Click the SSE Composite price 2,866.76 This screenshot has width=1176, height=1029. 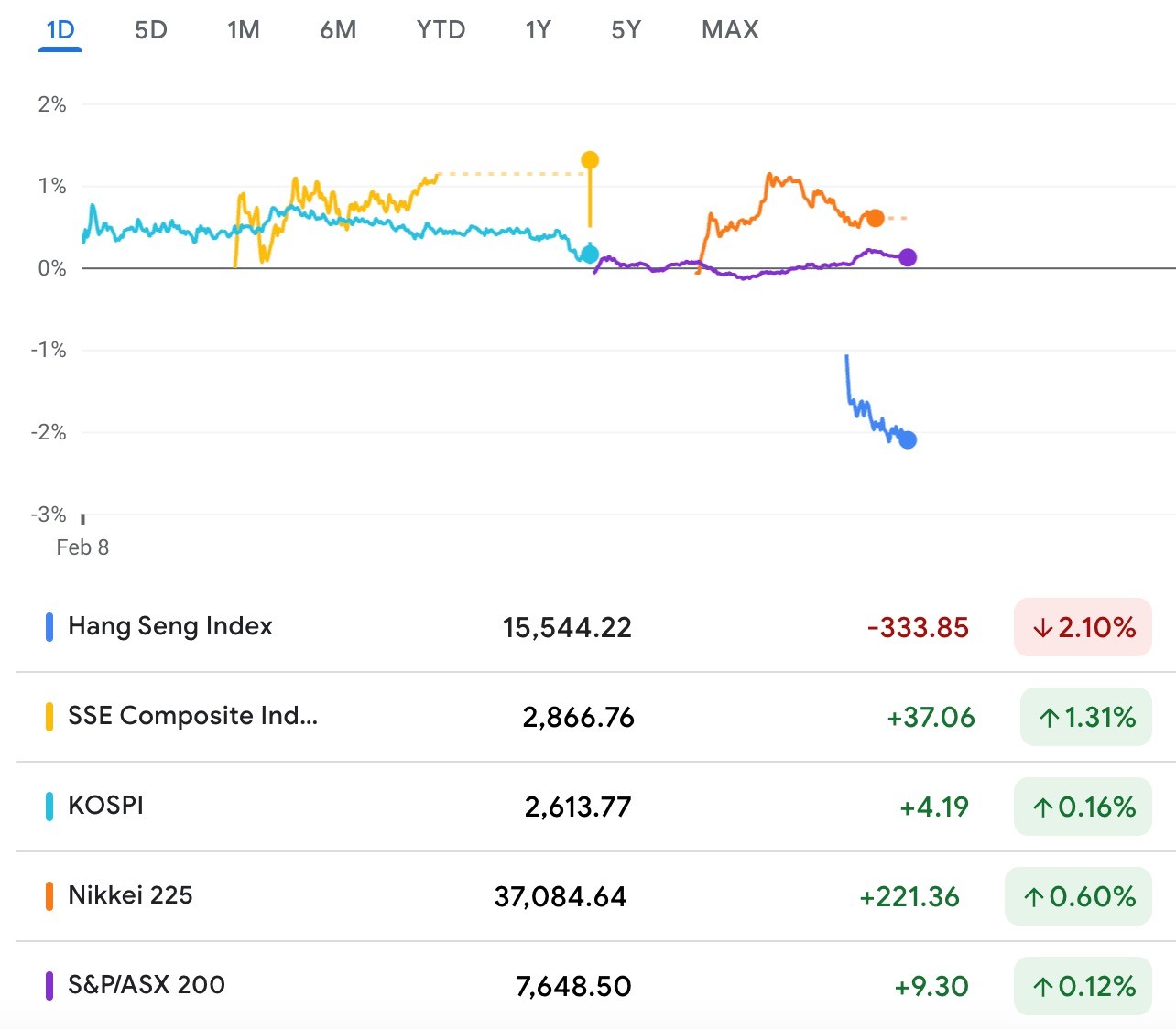point(579,718)
